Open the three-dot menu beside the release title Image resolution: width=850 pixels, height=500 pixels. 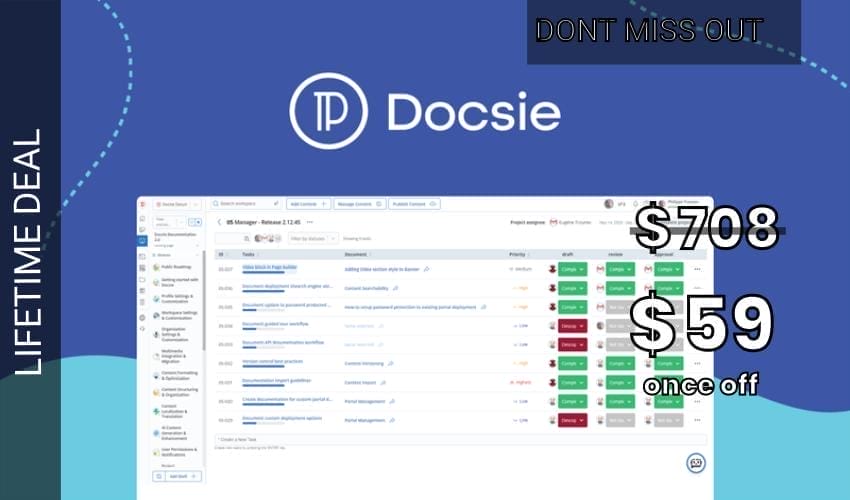point(310,222)
